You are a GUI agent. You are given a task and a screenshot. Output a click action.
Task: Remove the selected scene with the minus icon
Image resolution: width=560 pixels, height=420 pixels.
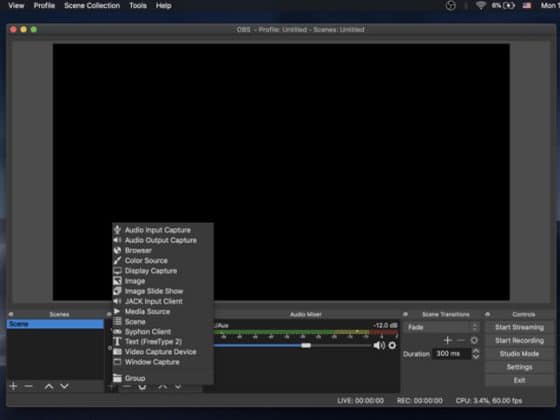29,386
